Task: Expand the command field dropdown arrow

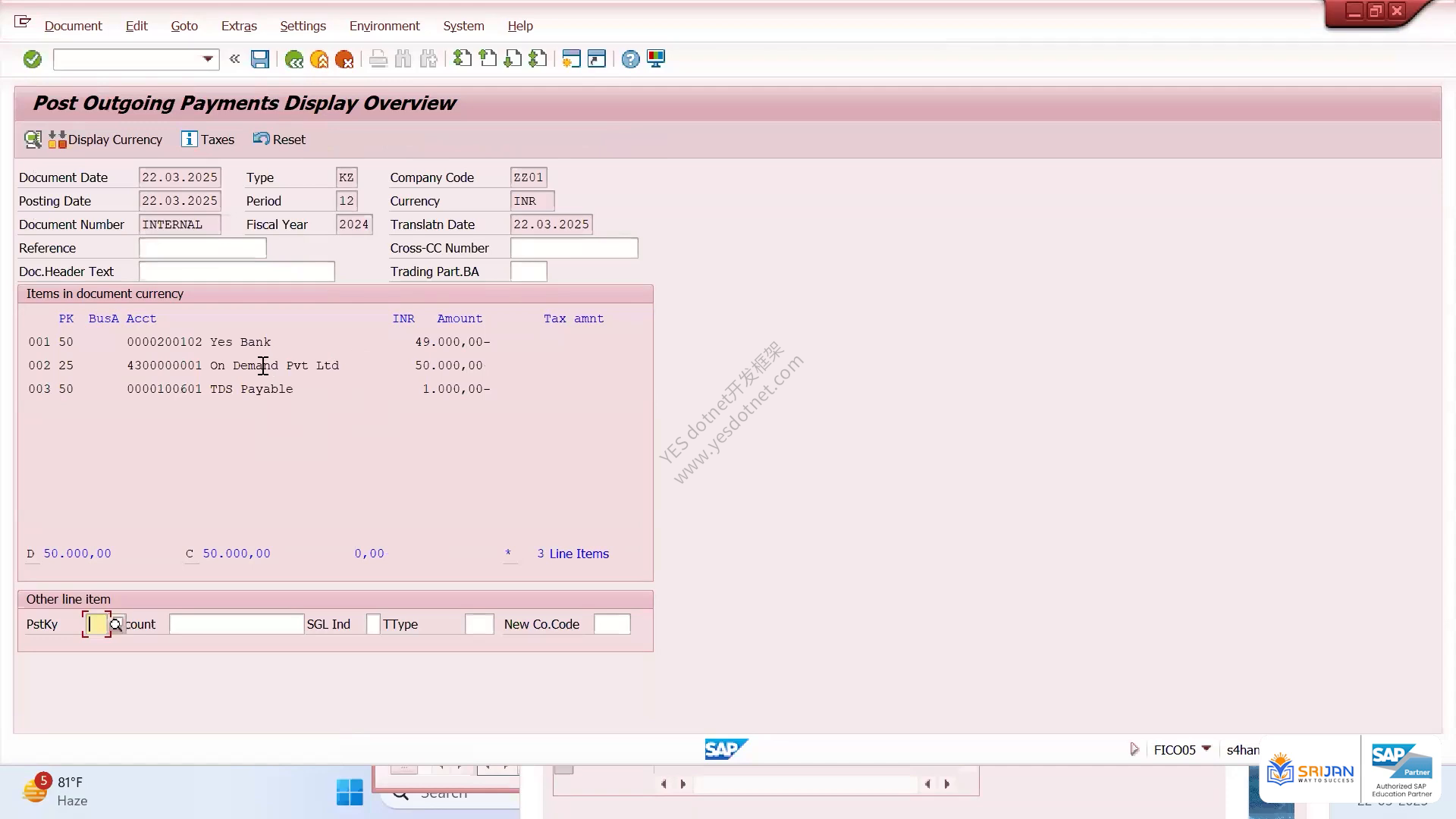Action: (x=207, y=59)
